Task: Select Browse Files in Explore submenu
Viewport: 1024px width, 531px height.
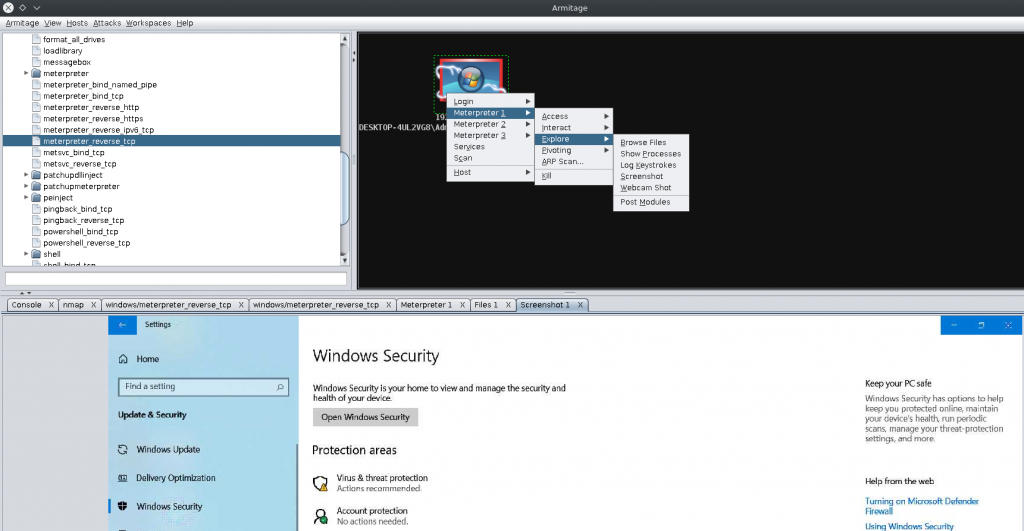Action: (650, 142)
